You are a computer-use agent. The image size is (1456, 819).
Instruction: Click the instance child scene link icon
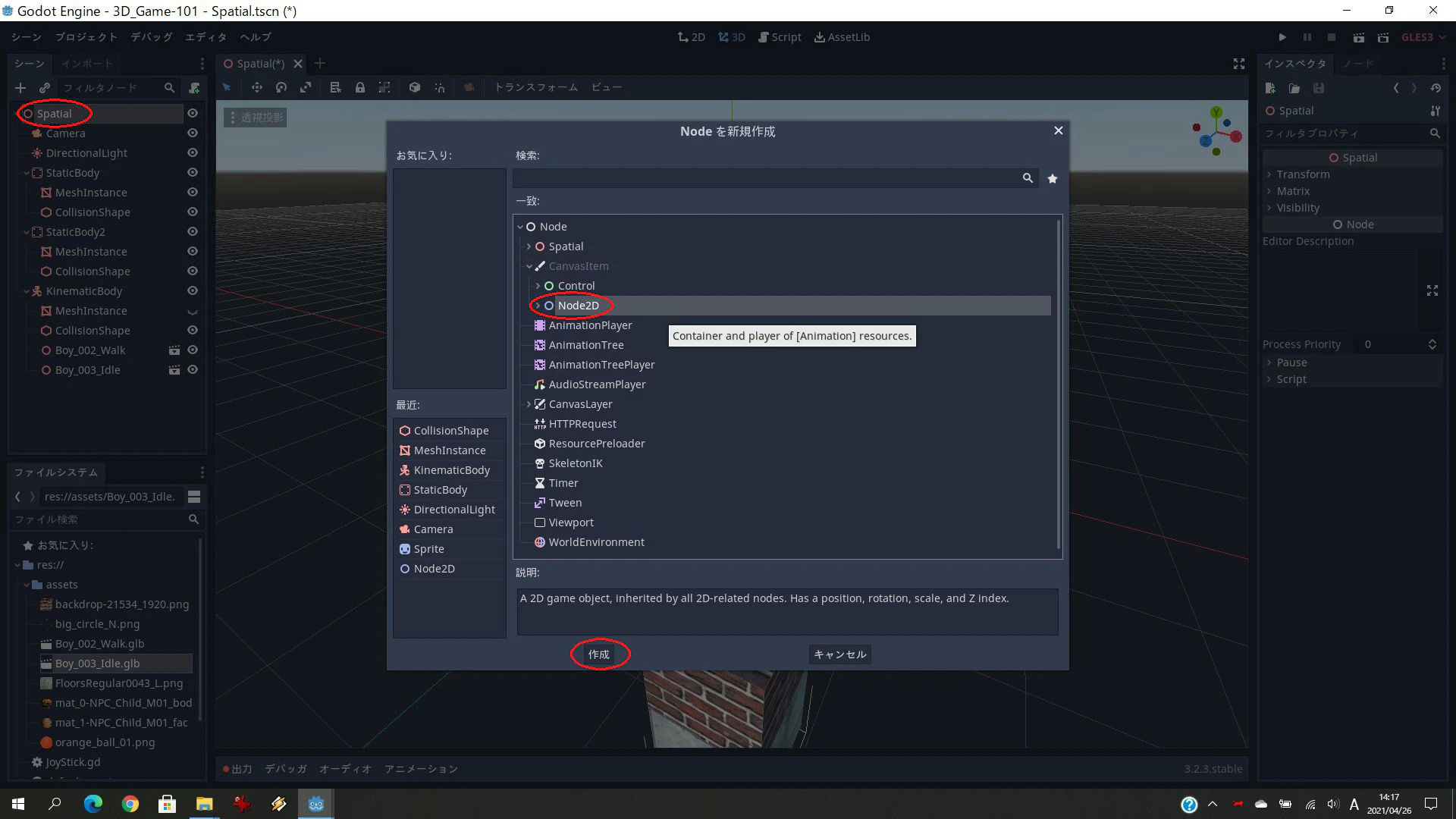pyautogui.click(x=45, y=88)
